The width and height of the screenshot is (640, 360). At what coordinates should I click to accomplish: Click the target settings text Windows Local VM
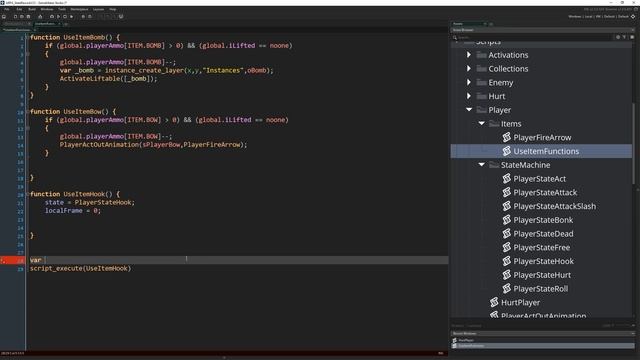(598, 17)
